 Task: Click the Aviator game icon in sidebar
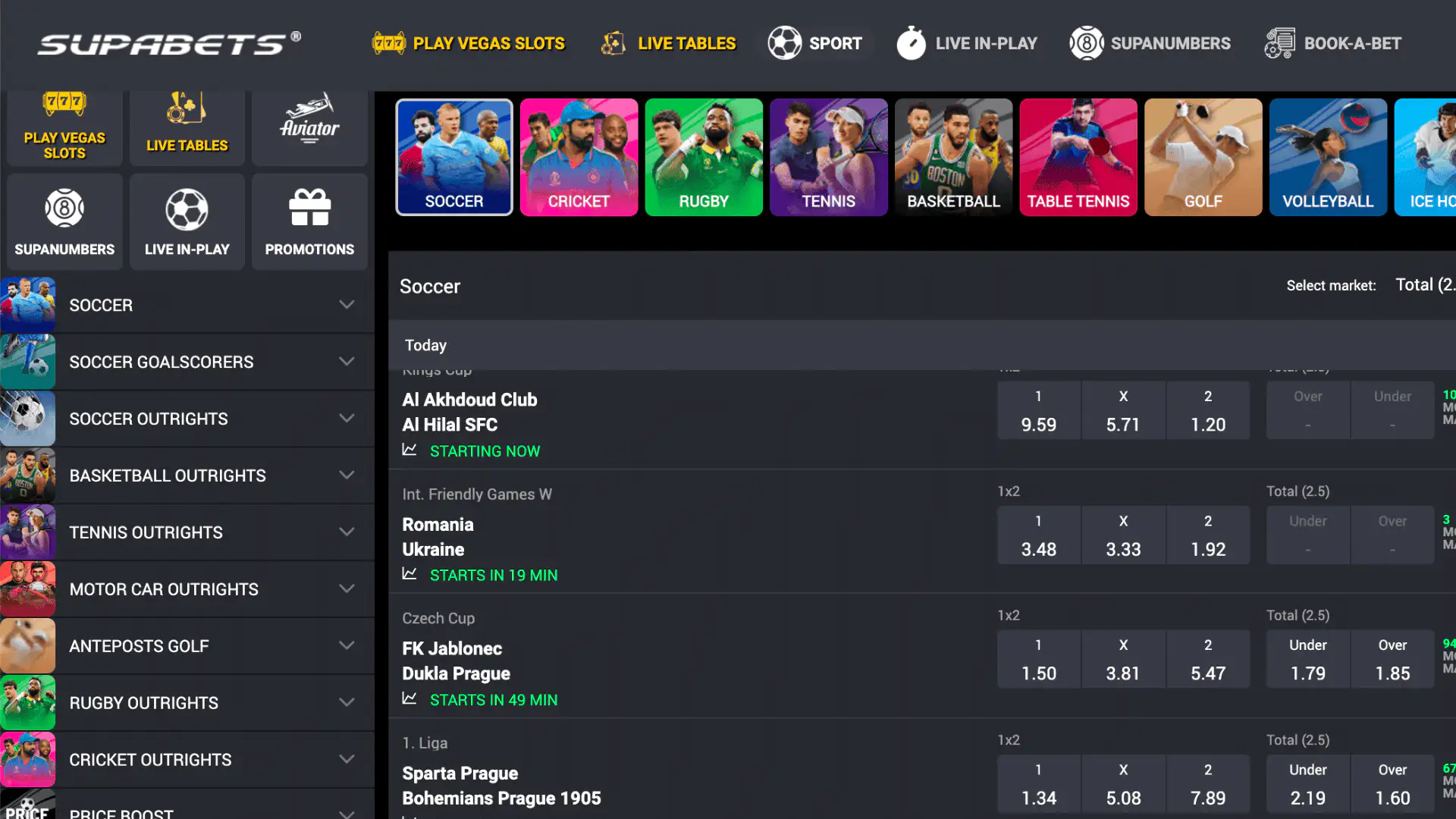tap(309, 126)
